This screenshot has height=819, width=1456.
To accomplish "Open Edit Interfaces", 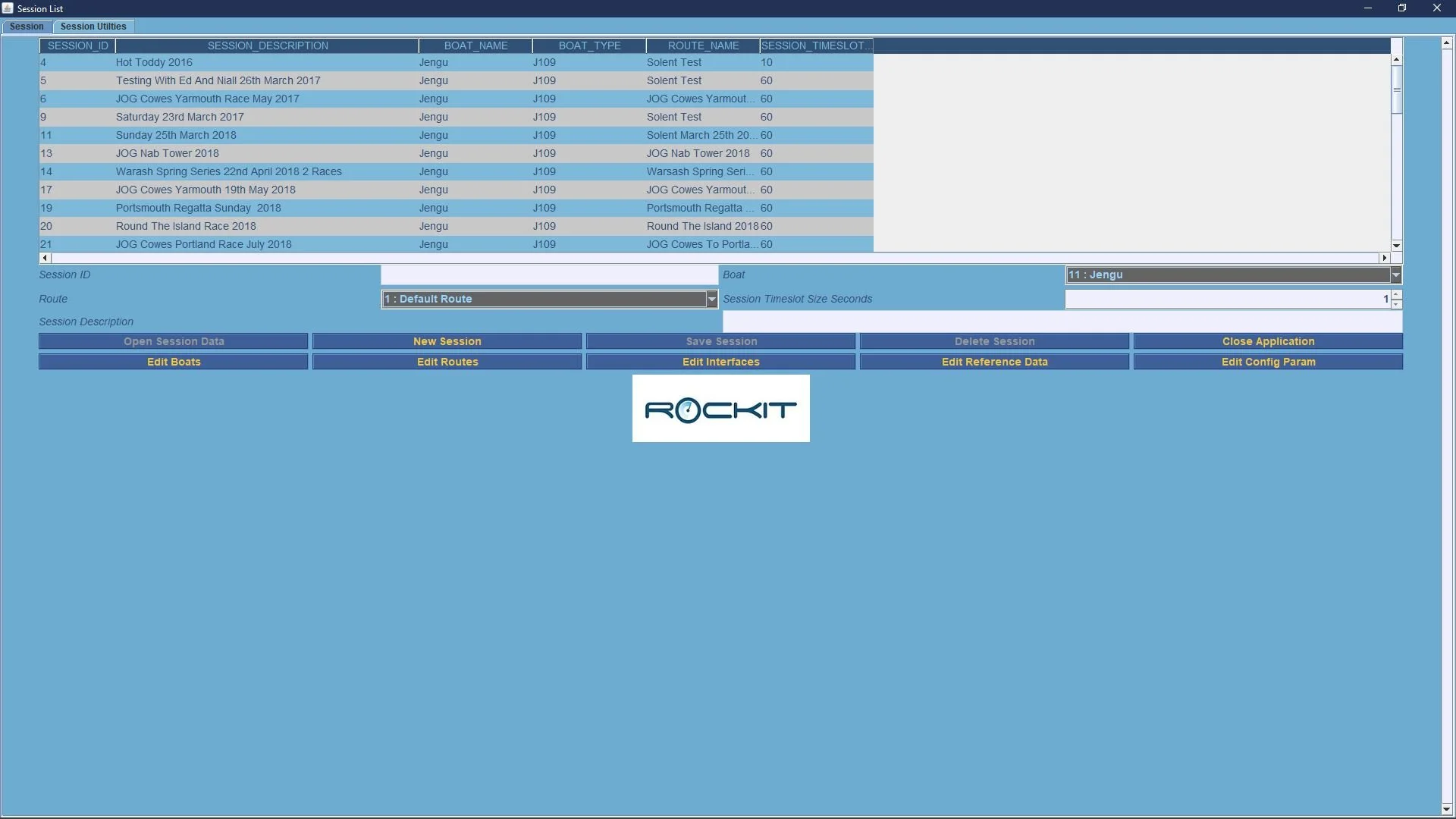I will 720,362.
